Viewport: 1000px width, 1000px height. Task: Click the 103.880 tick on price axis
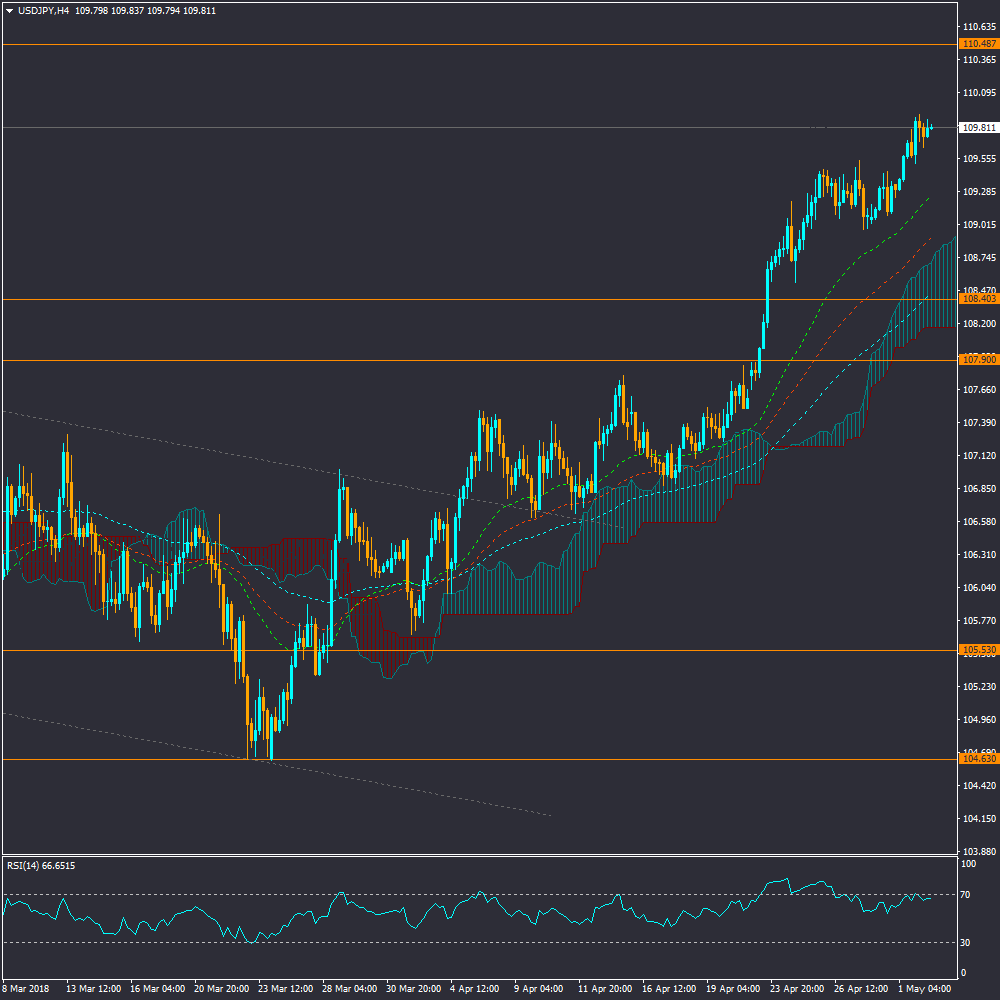tap(977, 850)
